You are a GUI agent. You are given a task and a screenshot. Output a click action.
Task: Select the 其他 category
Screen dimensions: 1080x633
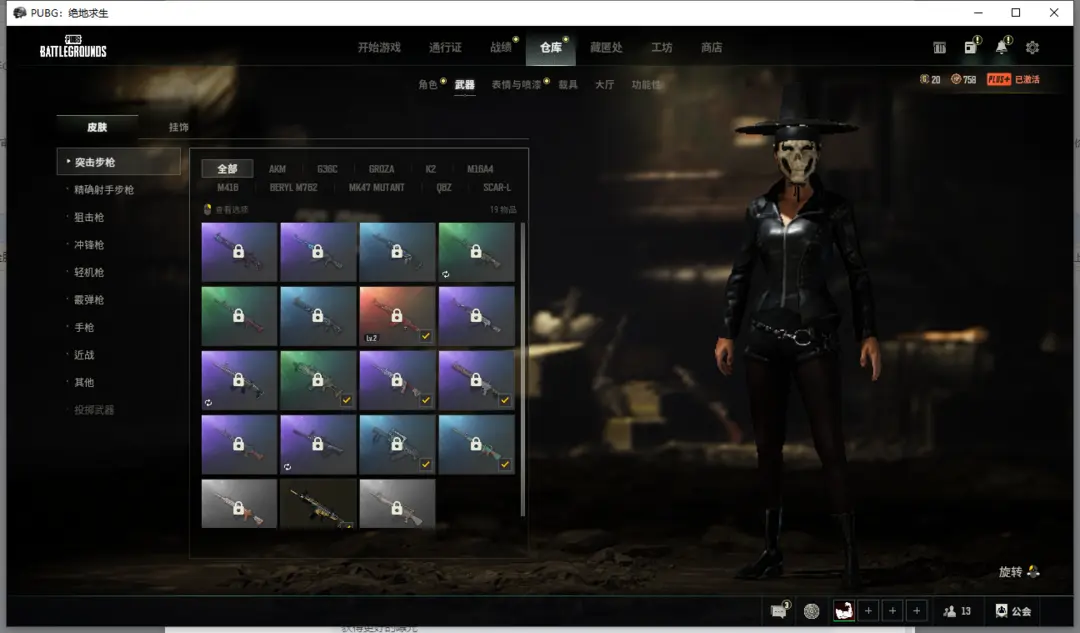[84, 382]
